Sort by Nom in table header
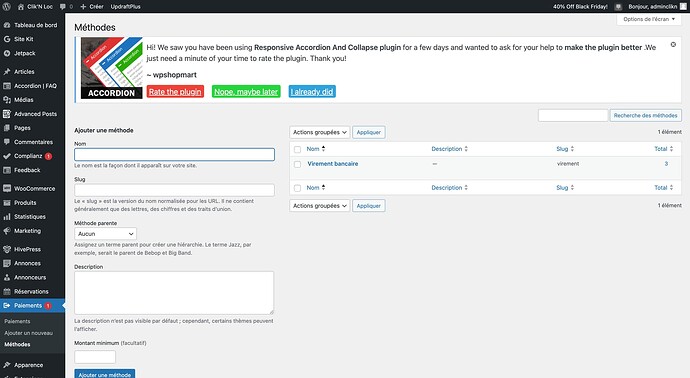Image resolution: width=690 pixels, height=378 pixels. (316, 149)
